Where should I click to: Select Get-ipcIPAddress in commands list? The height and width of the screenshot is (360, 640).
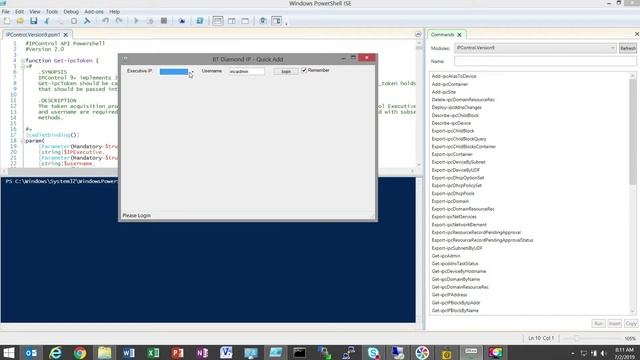pyautogui.click(x=449, y=295)
